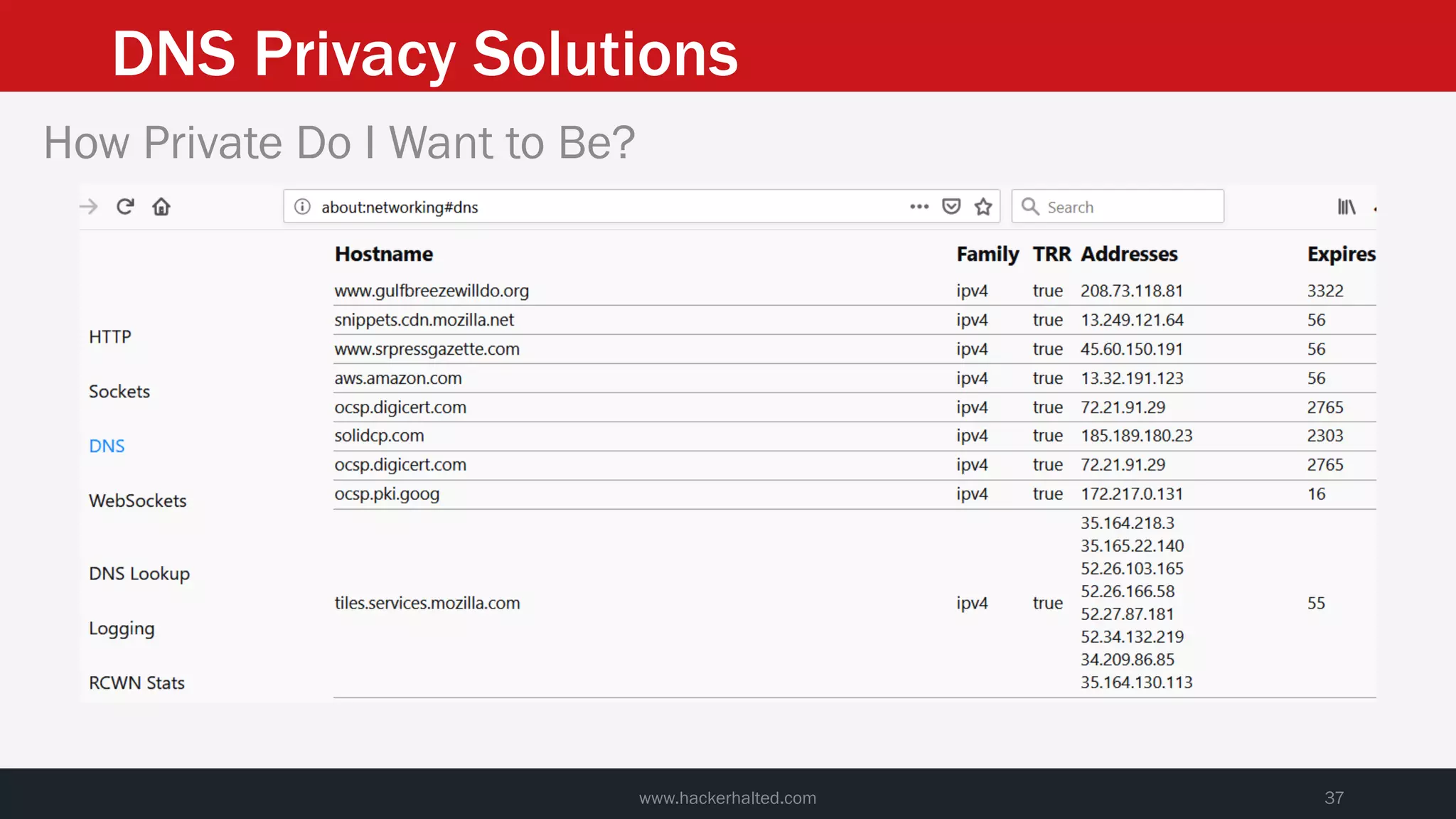The image size is (1456, 819).
Task: Select hostname tiles.services.mozilla.com
Action: (427, 603)
